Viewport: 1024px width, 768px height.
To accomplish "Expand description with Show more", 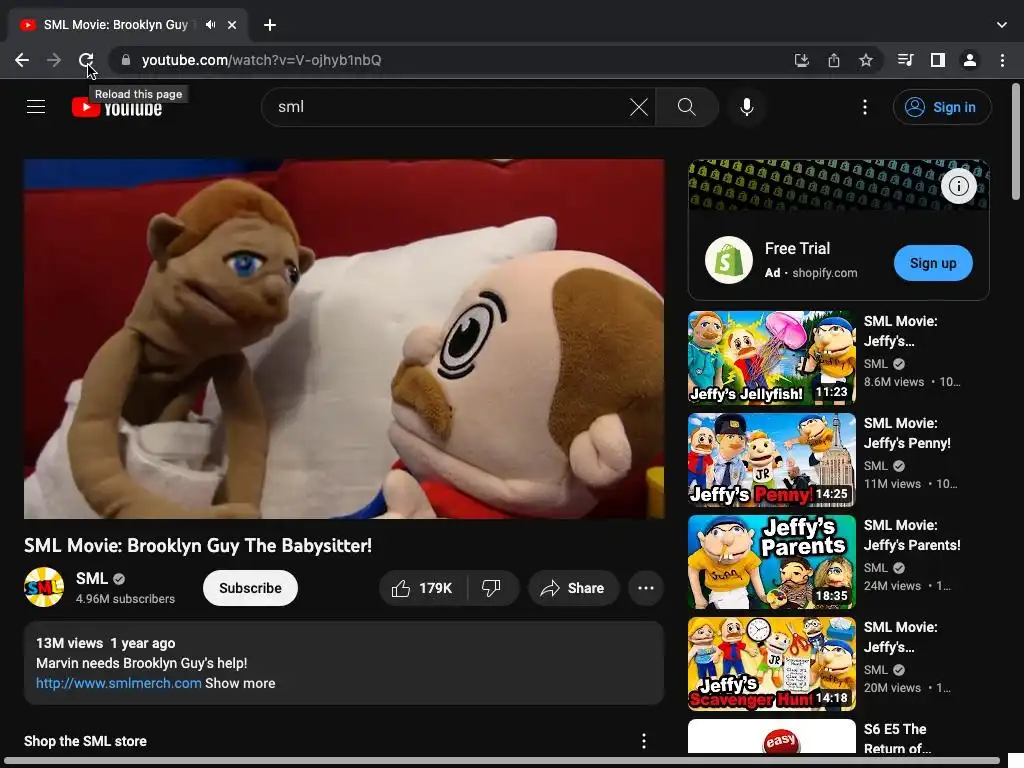I will pyautogui.click(x=240, y=683).
